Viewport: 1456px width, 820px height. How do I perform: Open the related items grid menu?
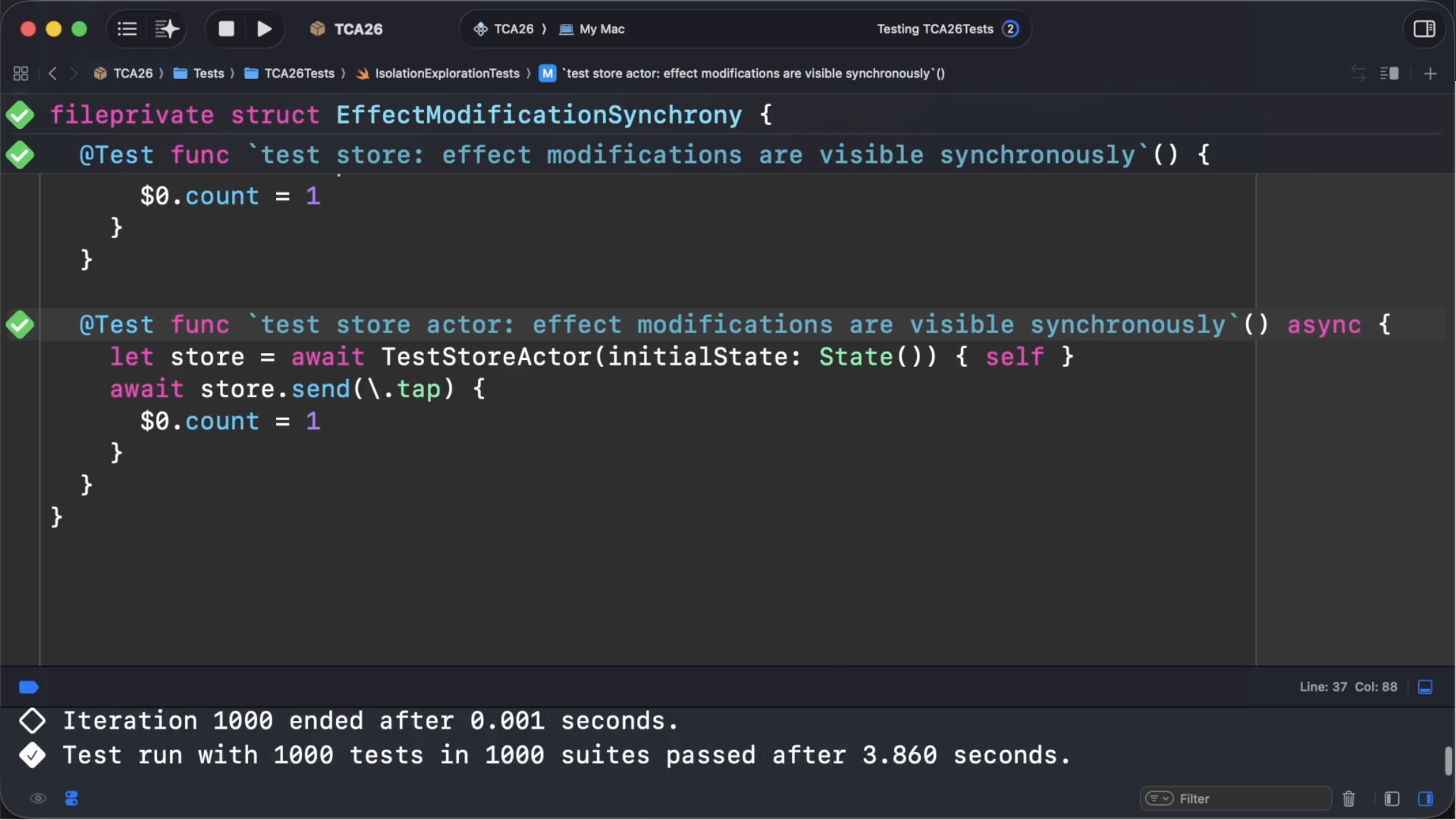tap(20, 73)
